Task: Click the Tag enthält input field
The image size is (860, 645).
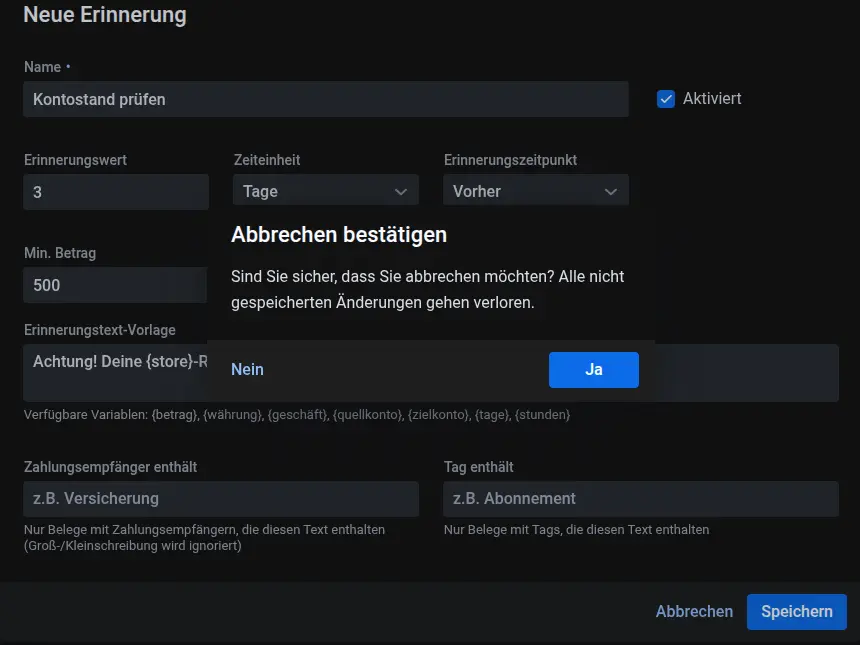Action: point(640,498)
